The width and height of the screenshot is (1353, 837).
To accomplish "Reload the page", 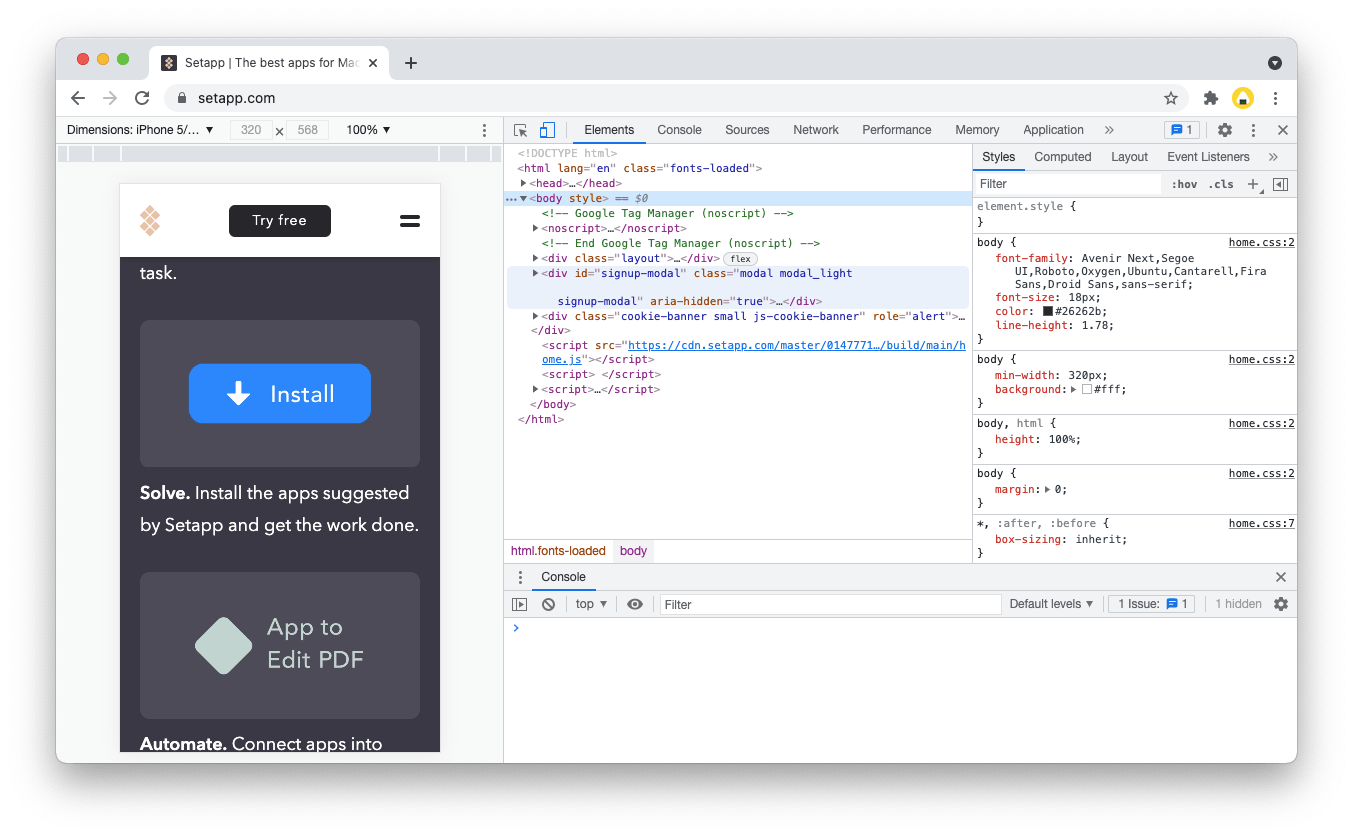I will (x=142, y=98).
